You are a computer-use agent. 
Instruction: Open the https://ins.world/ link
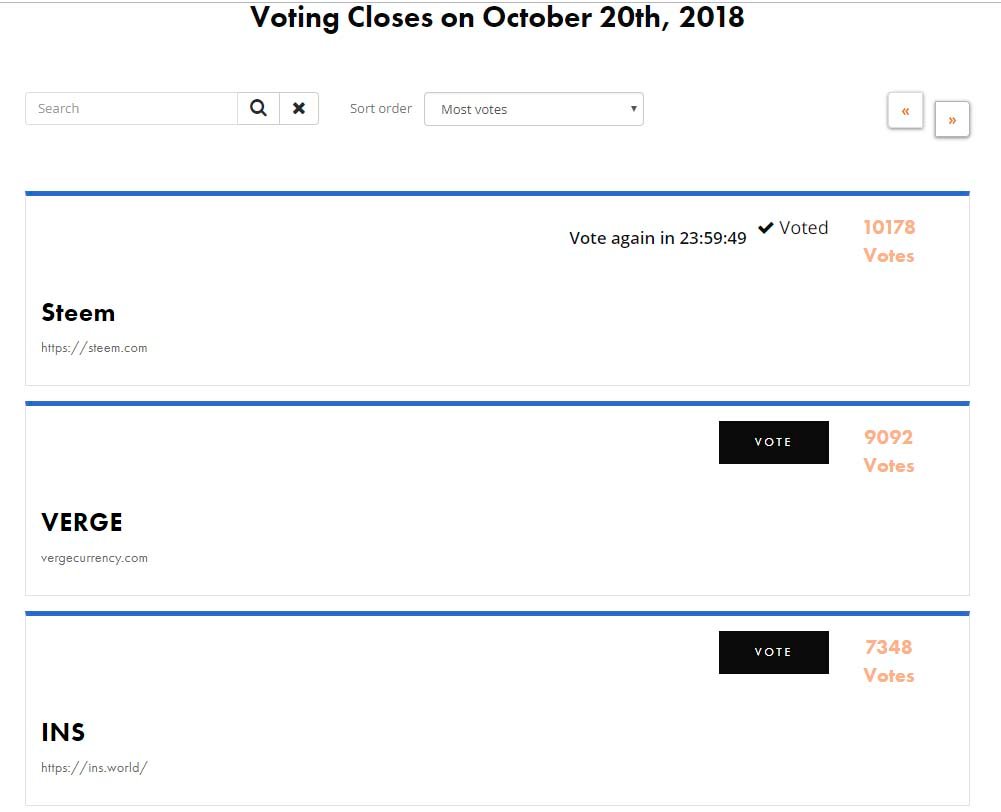pos(94,768)
